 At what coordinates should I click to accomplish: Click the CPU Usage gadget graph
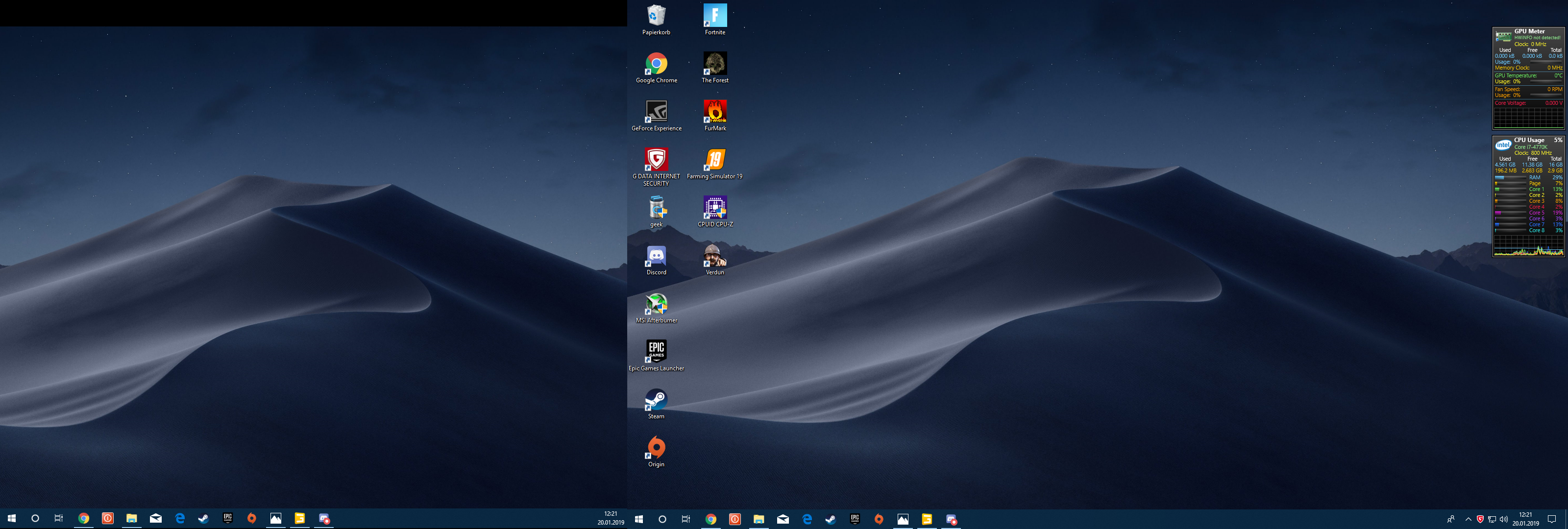1528,245
